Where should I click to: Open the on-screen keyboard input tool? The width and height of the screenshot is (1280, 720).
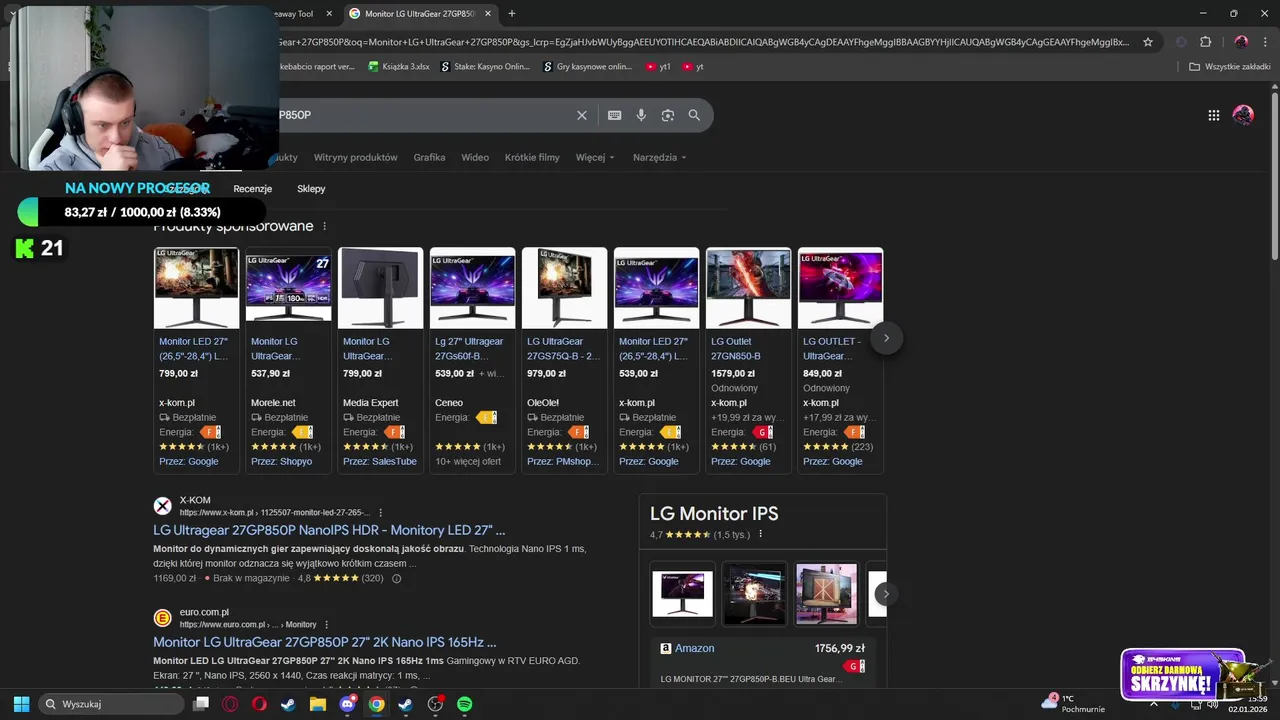point(615,115)
